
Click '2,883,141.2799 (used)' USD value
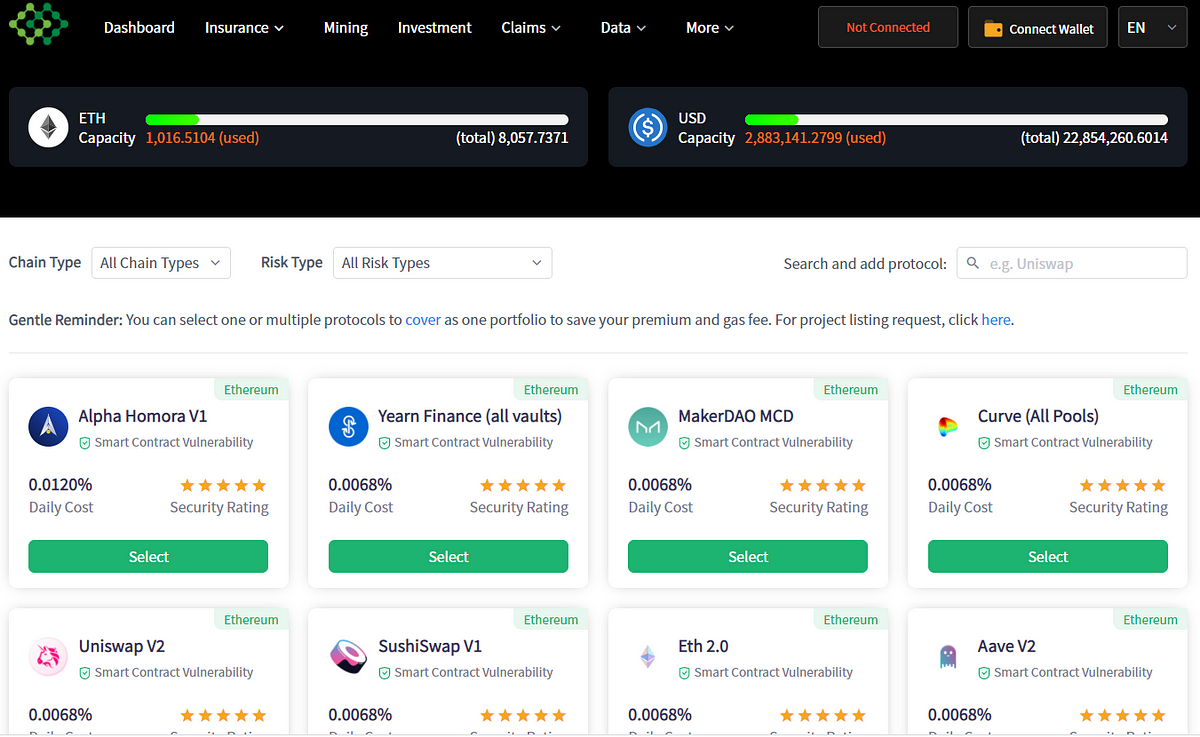tap(815, 138)
